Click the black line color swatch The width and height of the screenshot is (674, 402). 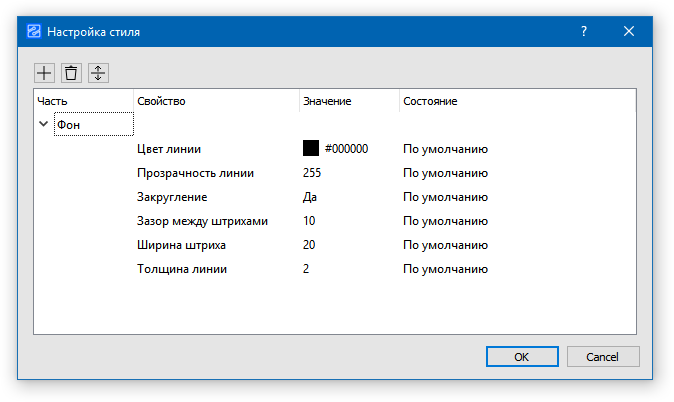click(x=311, y=149)
